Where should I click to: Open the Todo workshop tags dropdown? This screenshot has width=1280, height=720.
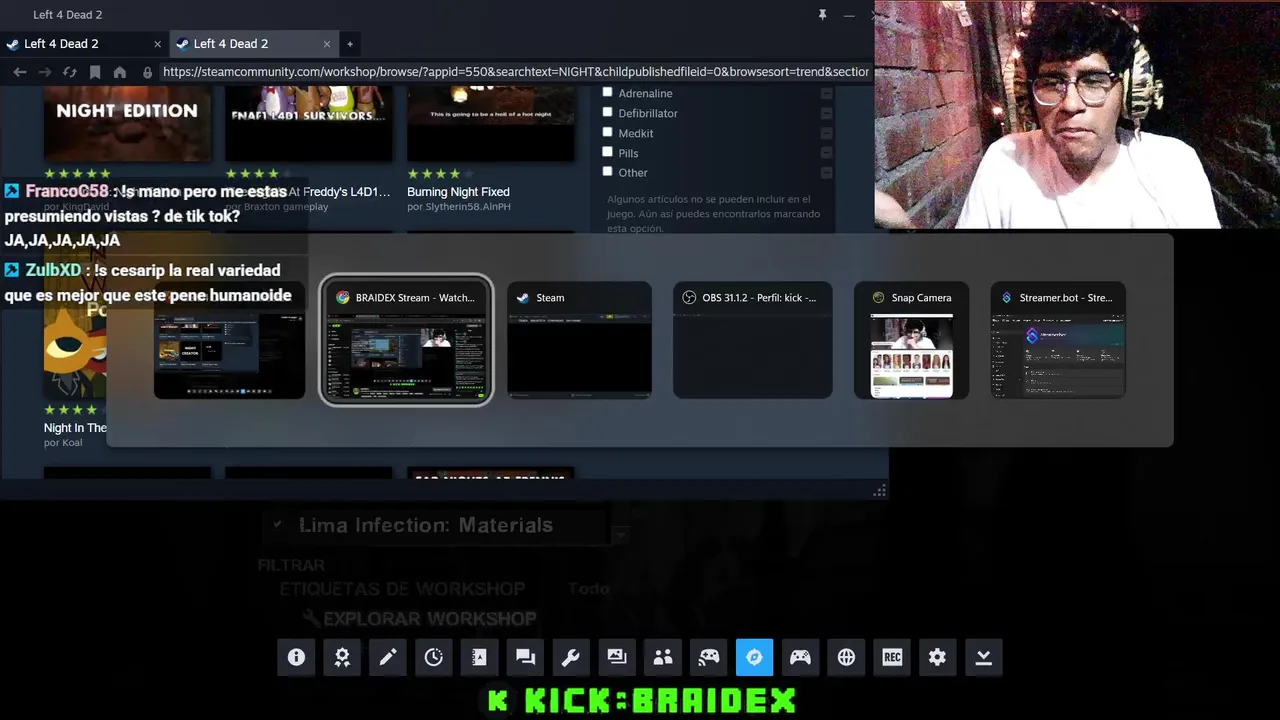coord(589,589)
